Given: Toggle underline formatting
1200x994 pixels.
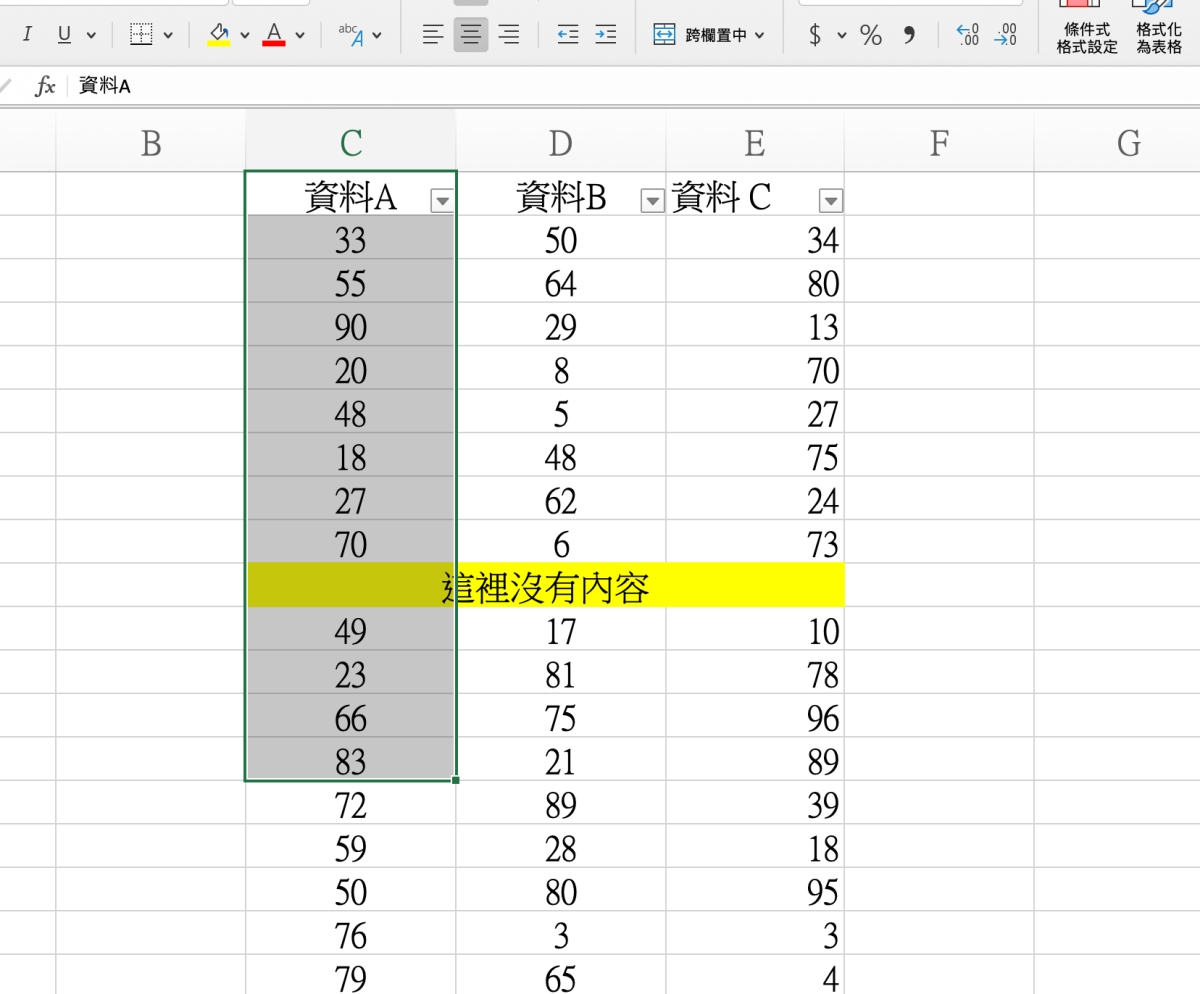Looking at the screenshot, I should (x=65, y=35).
